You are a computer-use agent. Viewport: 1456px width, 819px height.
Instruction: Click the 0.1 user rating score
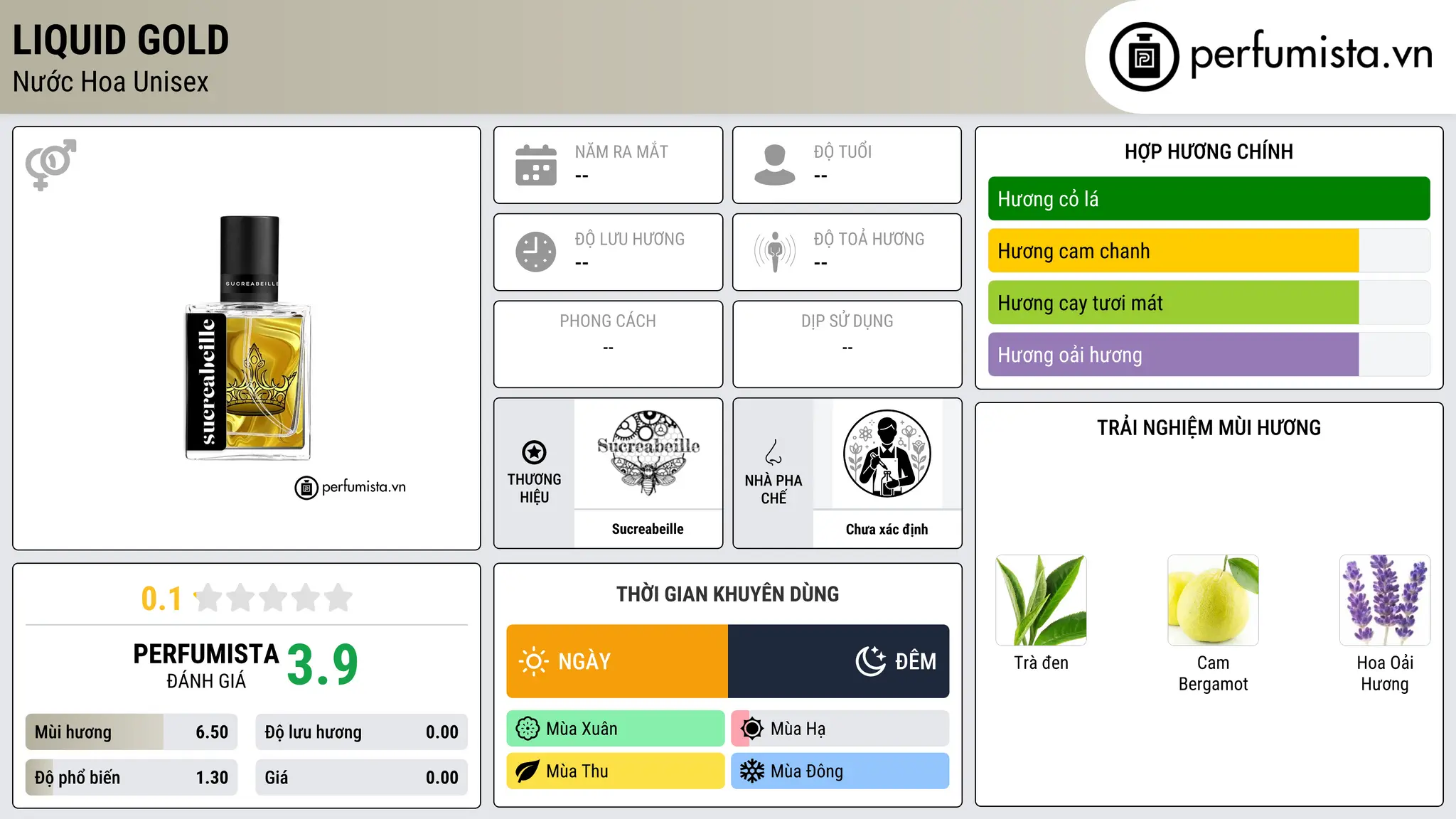click(161, 599)
